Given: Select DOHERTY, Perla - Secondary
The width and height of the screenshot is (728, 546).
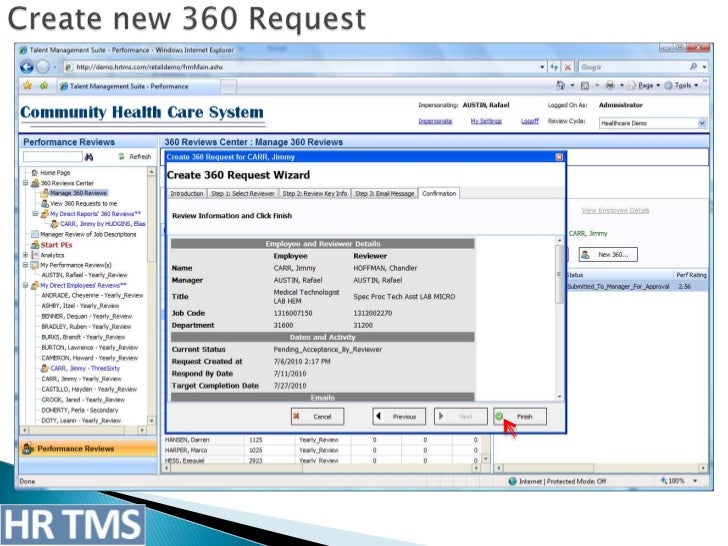Looking at the screenshot, I should (x=80, y=410).
